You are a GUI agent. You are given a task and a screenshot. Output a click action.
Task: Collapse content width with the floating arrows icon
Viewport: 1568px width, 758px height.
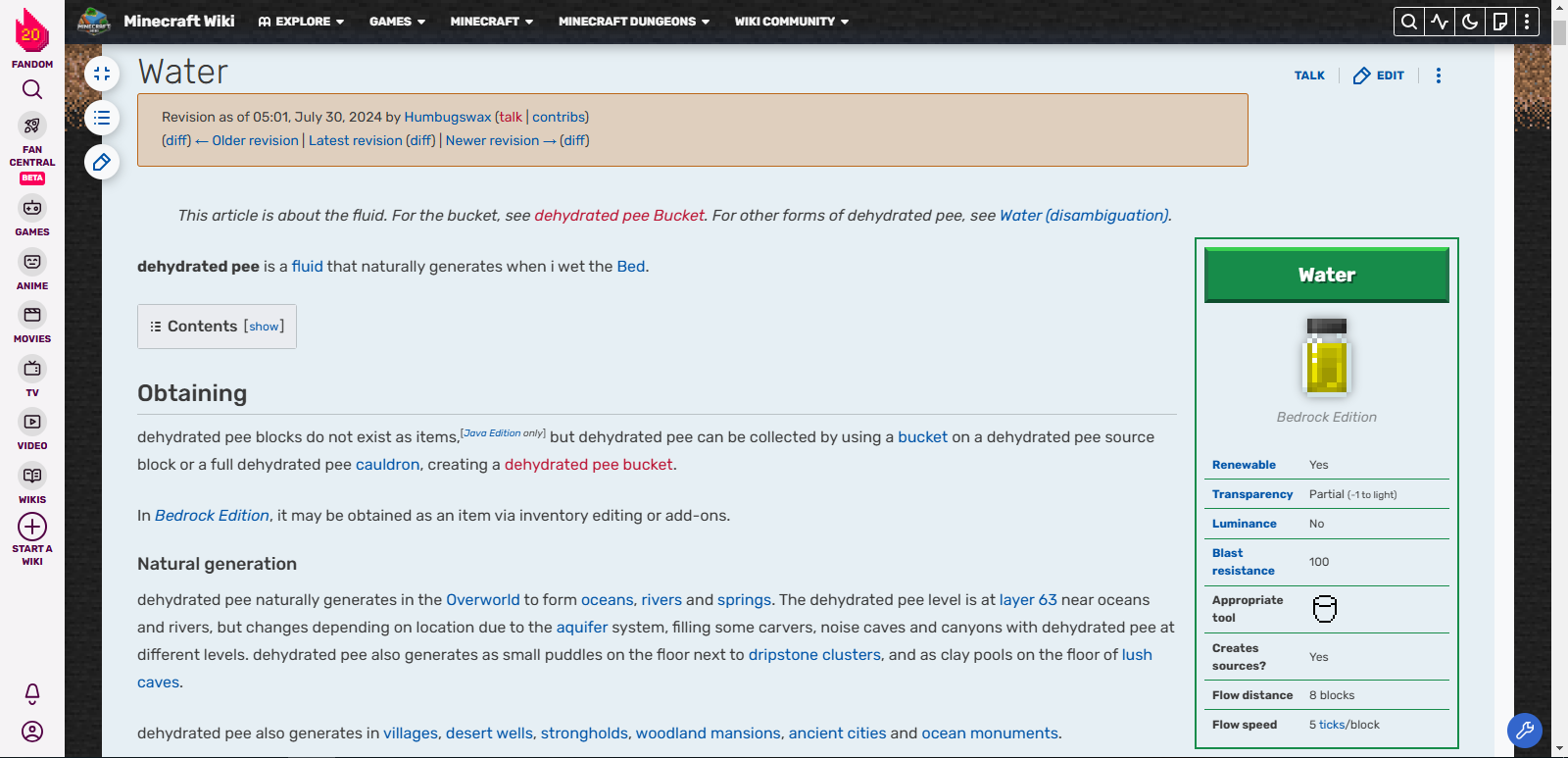pyautogui.click(x=102, y=74)
